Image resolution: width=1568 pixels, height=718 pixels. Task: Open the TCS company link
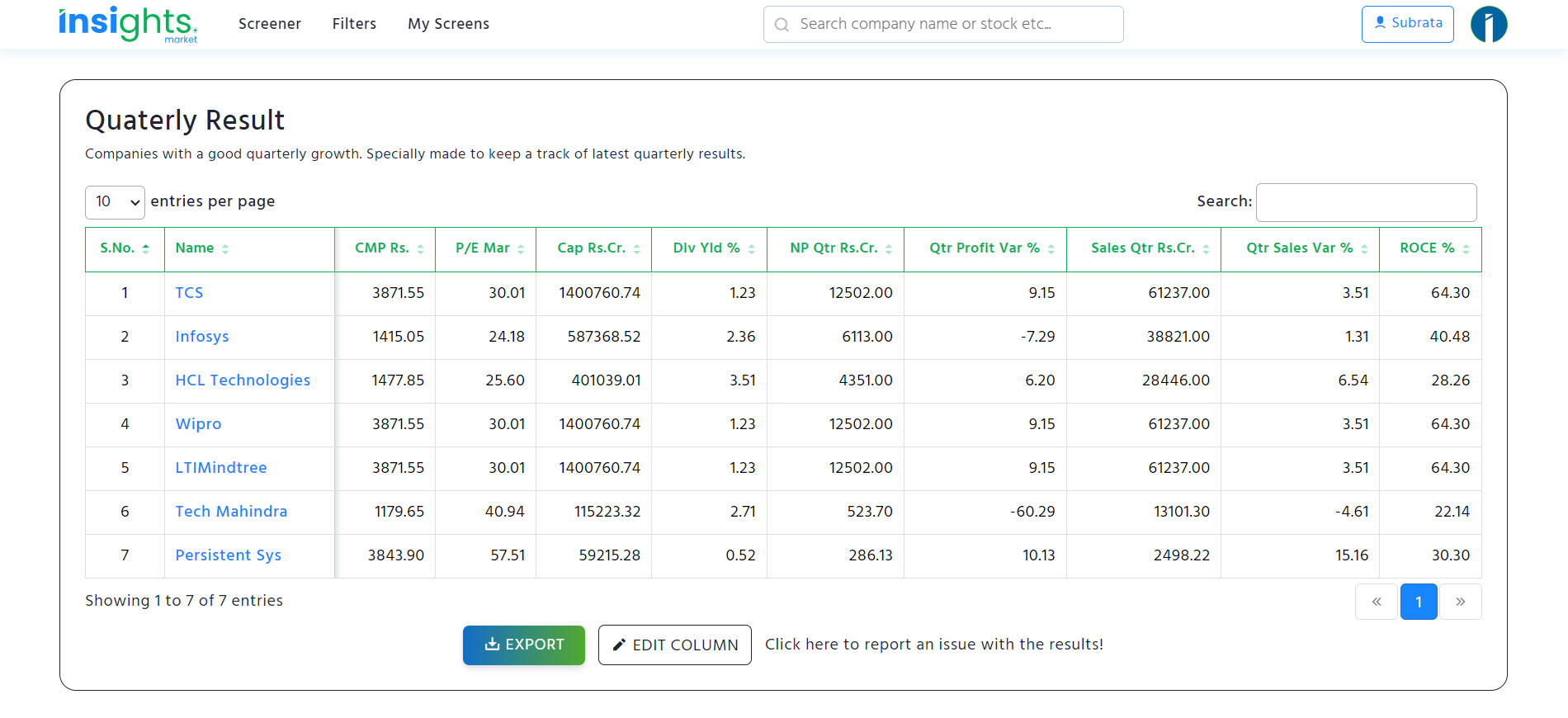(x=189, y=293)
